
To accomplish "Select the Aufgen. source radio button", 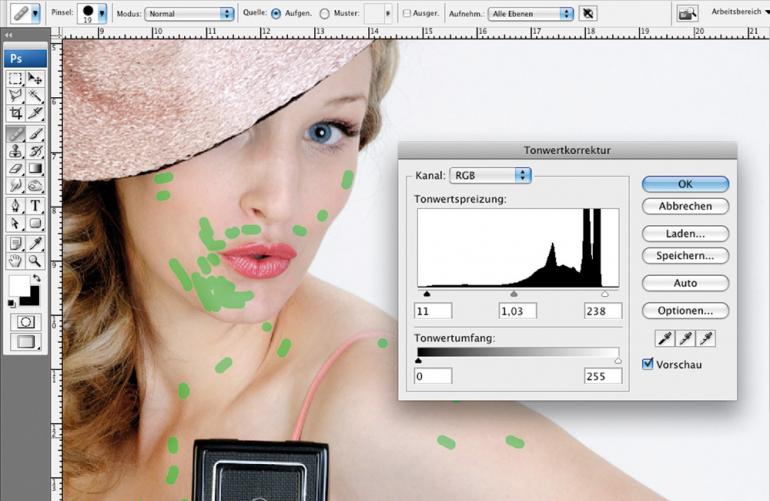I will coord(276,14).
